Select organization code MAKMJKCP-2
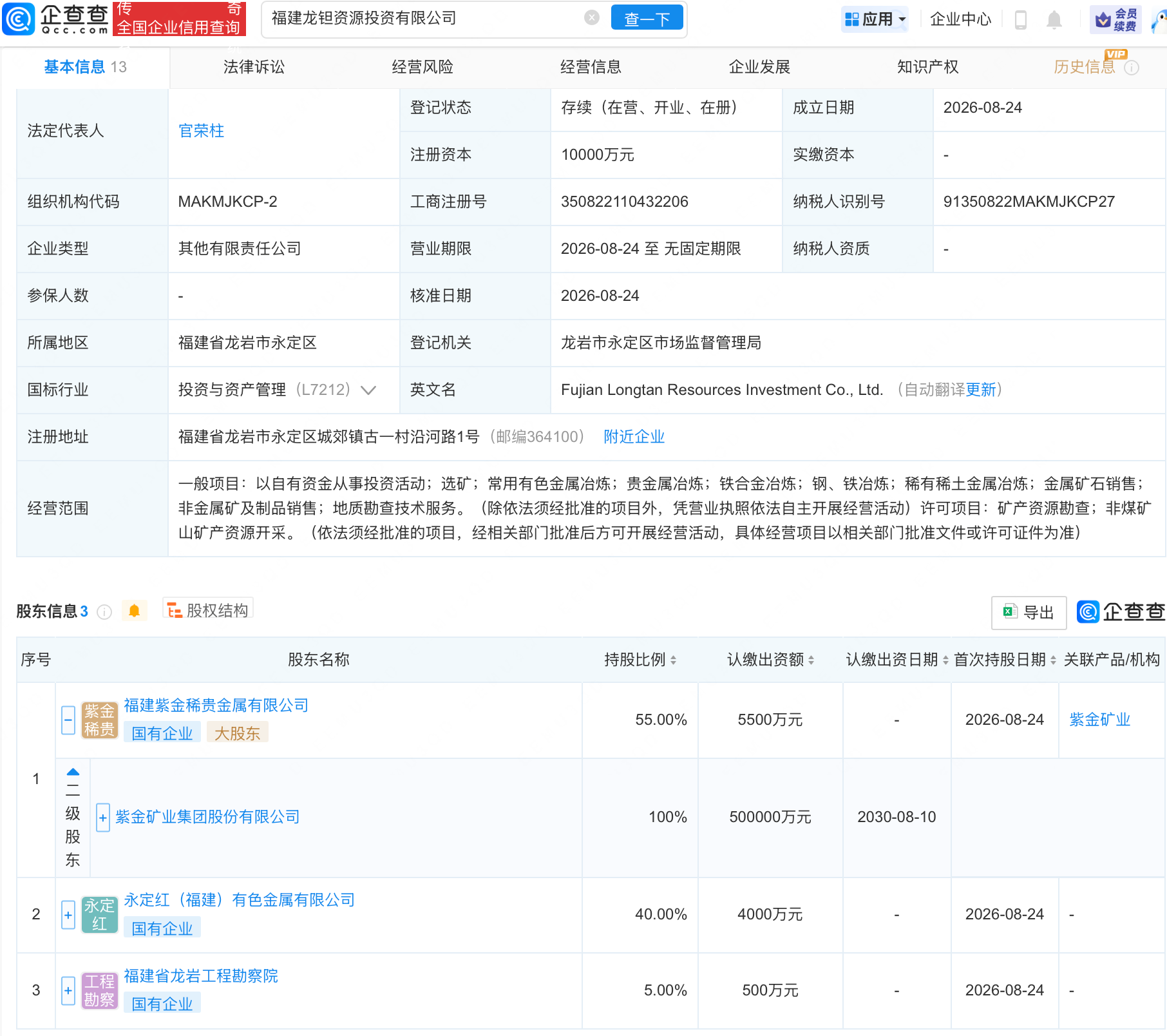The height and width of the screenshot is (1036, 1167). tap(227, 202)
